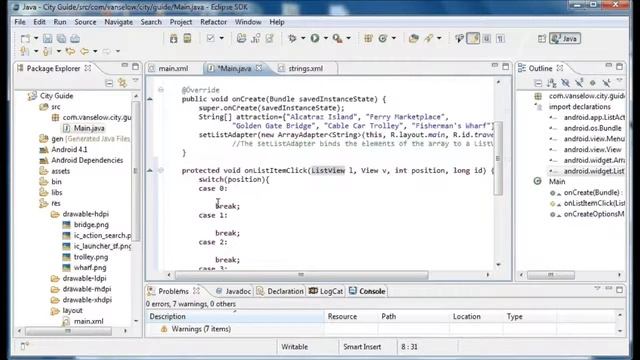
Task: Open the Android Virtual Device Manager icon
Action: (187, 38)
